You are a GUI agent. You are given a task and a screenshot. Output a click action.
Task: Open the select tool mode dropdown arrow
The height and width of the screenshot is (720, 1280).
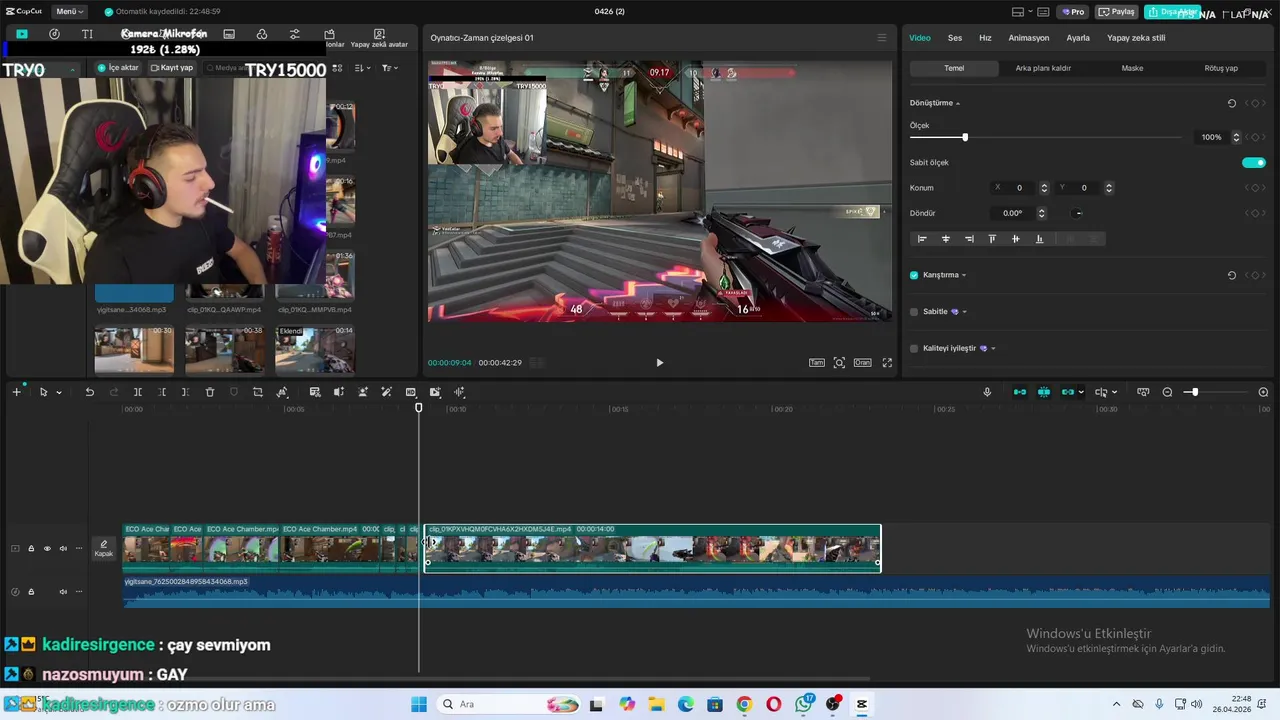pyautogui.click(x=59, y=392)
